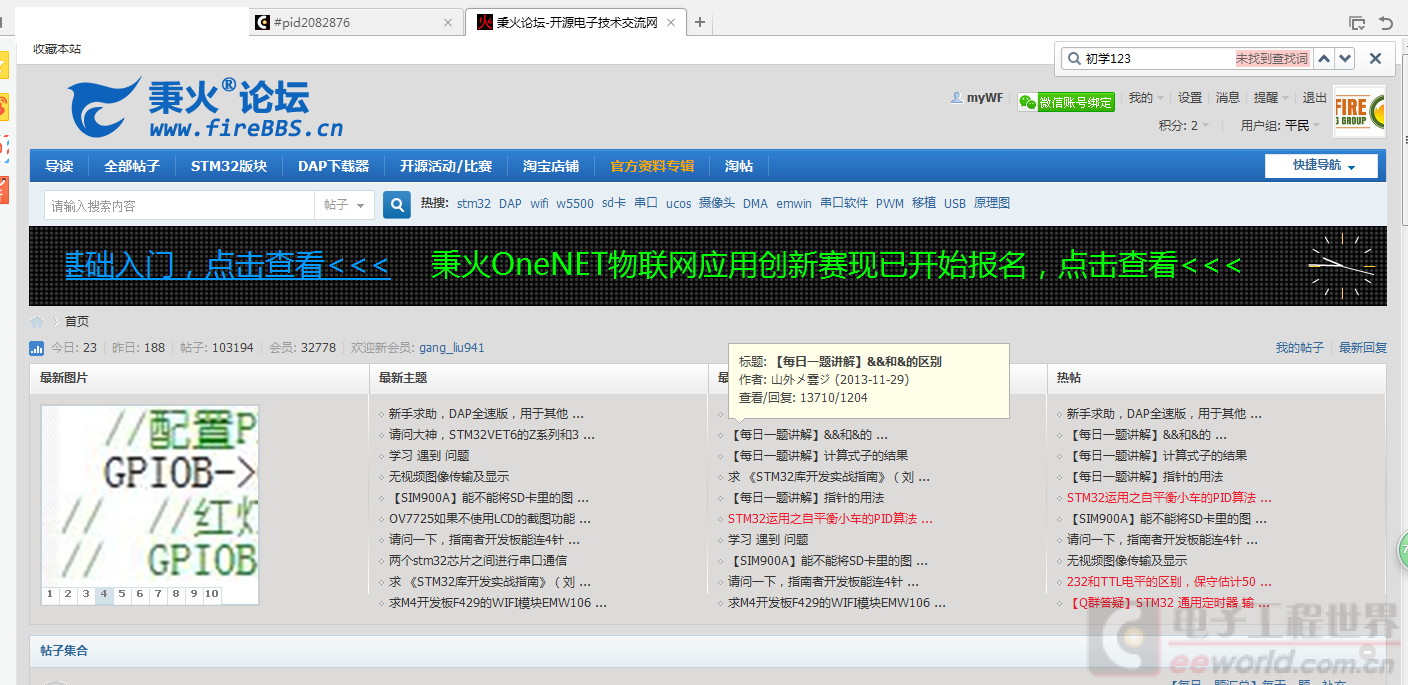Go to previous find-in-page match arrow

coord(1324,59)
